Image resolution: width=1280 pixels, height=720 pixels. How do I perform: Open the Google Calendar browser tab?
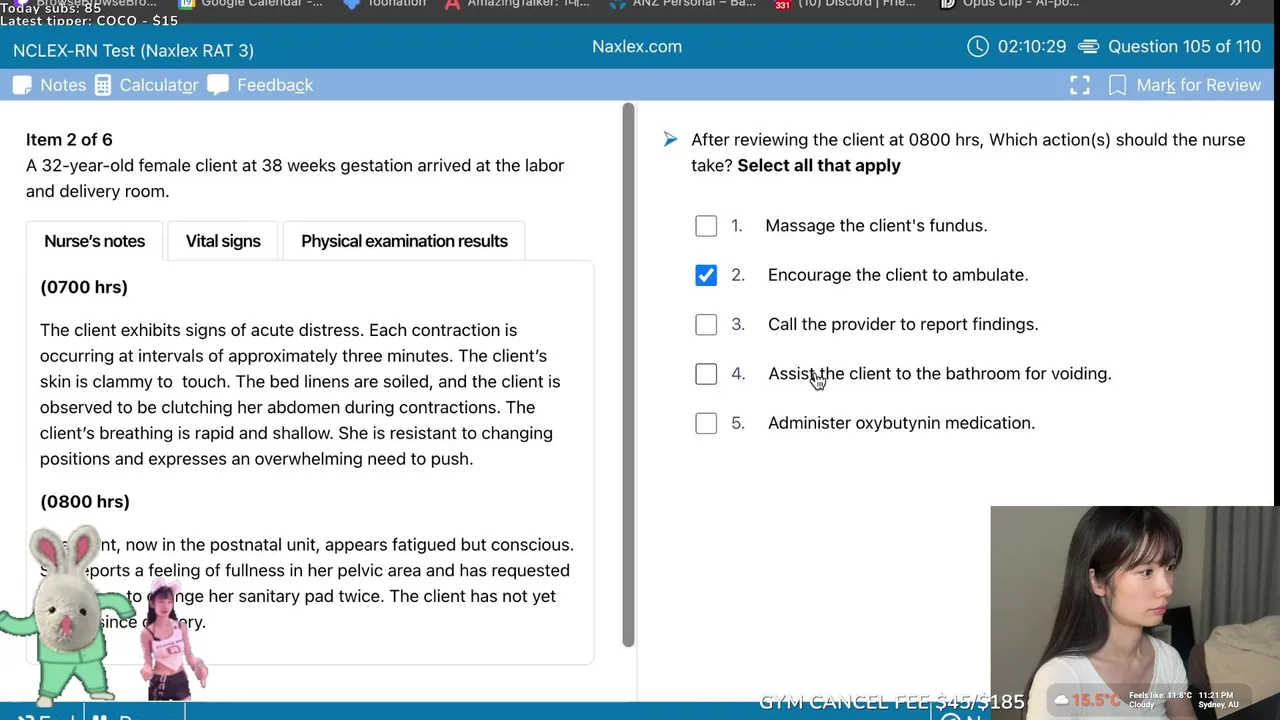click(251, 4)
